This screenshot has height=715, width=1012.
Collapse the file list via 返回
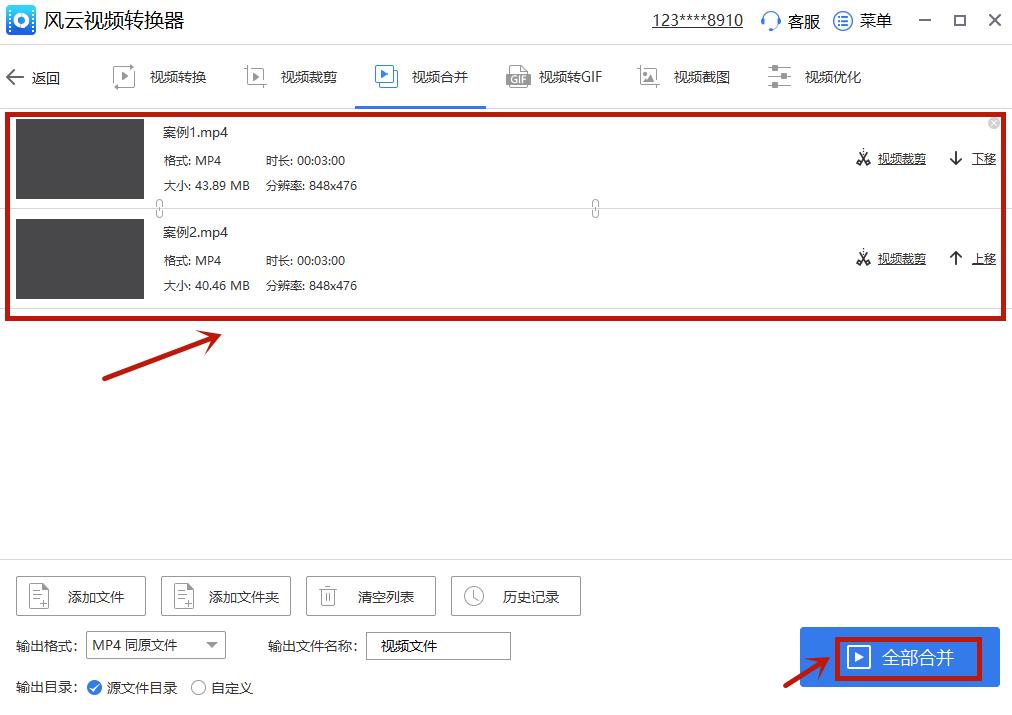(34, 77)
